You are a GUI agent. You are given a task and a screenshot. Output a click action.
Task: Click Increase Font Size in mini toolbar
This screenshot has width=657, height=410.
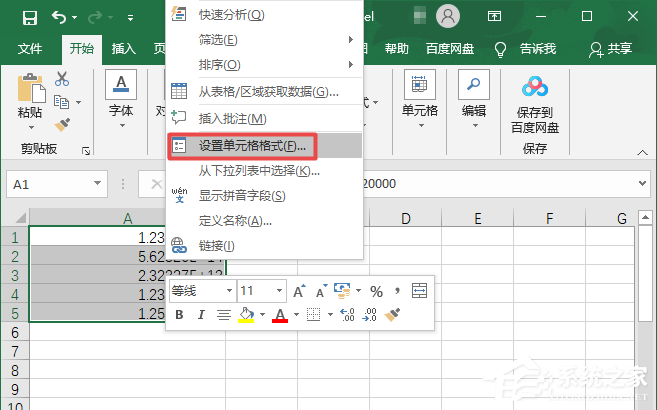[299, 291]
